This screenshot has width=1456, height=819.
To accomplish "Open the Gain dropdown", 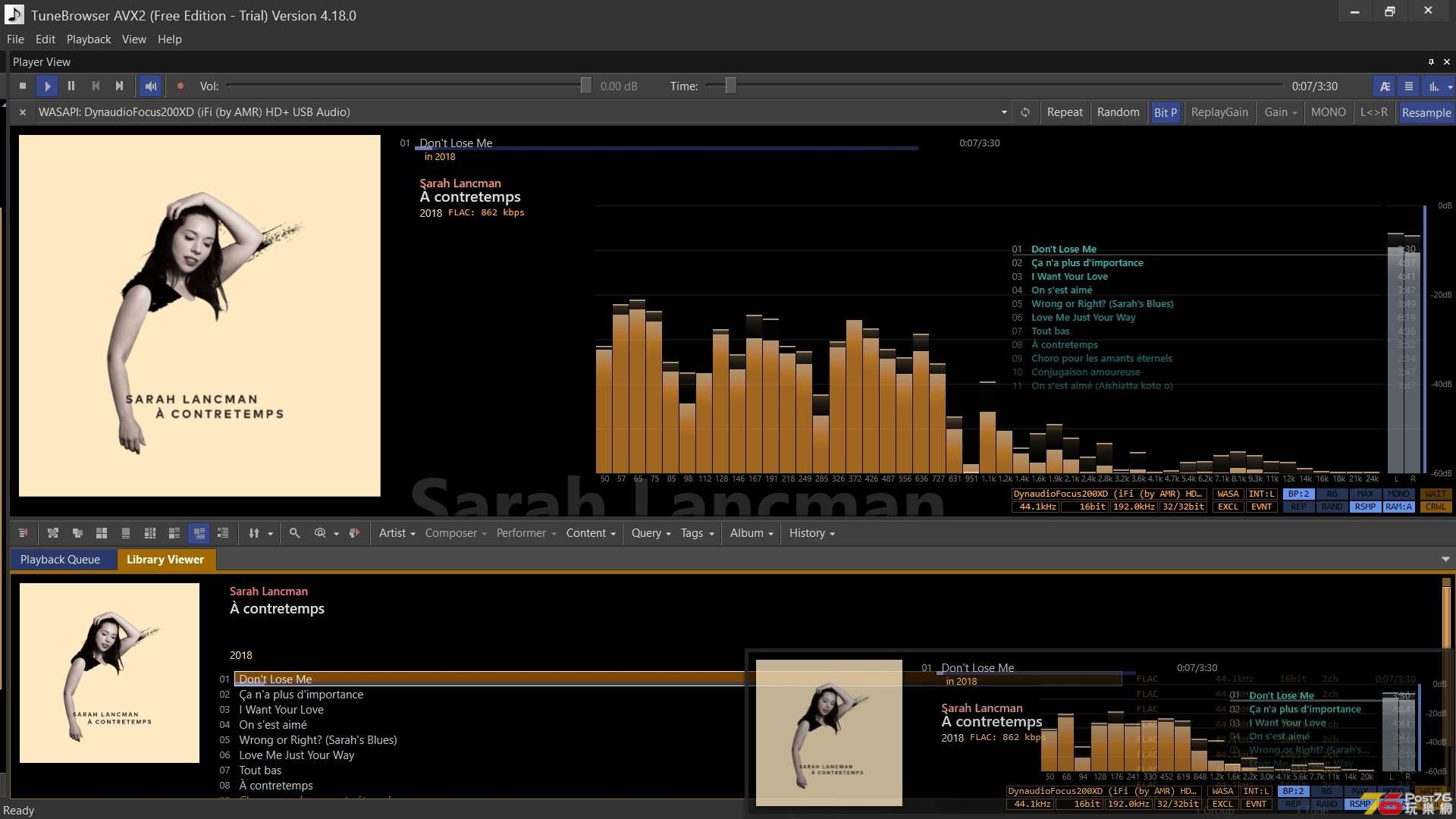I will click(x=1280, y=112).
